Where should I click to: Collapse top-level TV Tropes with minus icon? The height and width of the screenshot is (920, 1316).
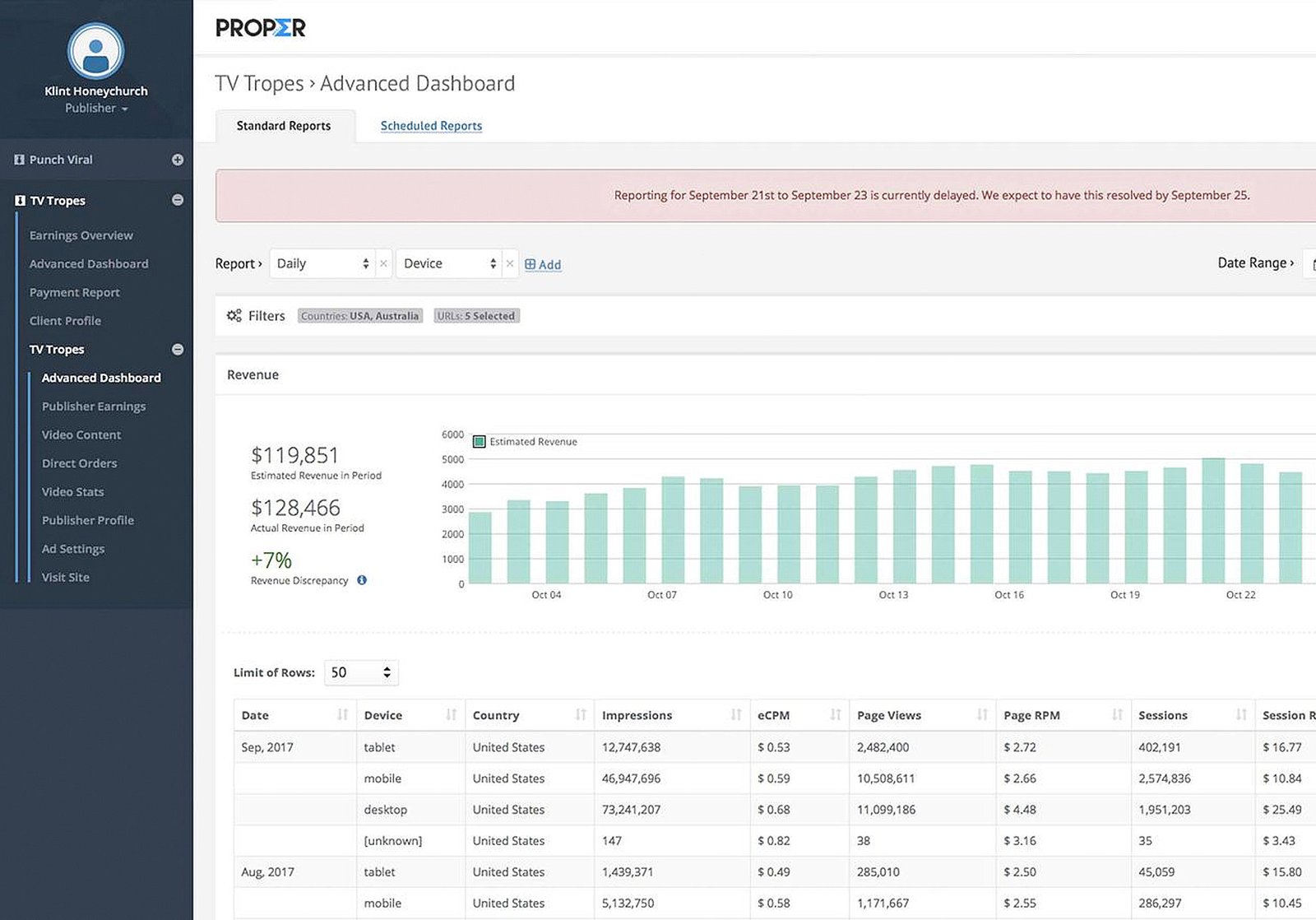click(177, 200)
